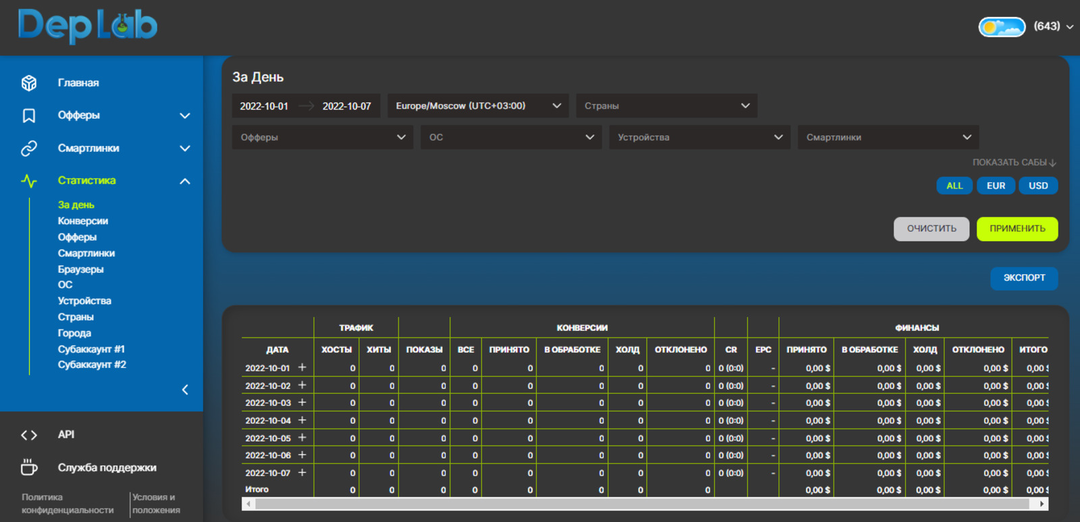Screen dimensions: 1080x522
Task: Switch currency filter to USD
Action: (1038, 186)
